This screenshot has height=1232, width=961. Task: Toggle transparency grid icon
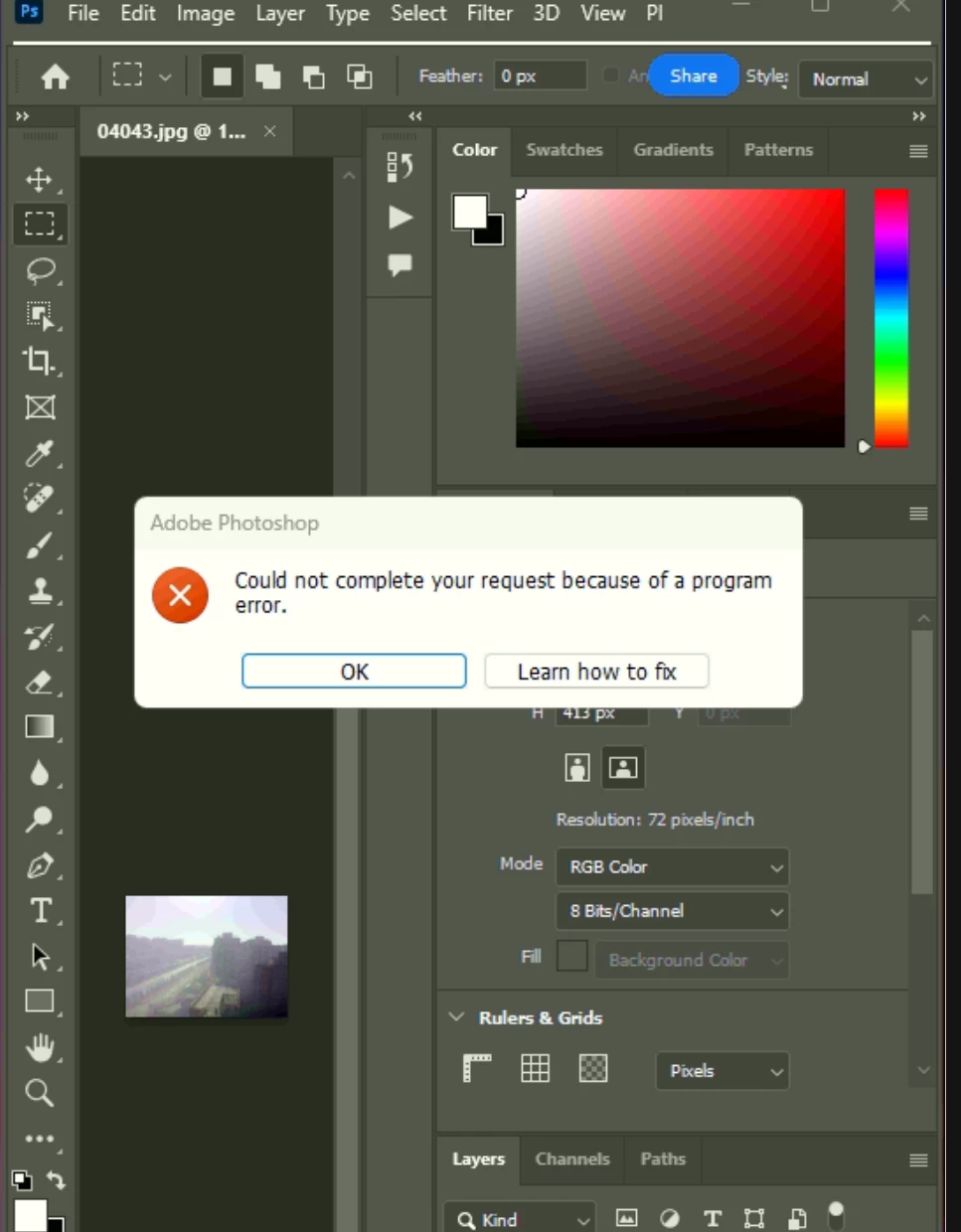593,1068
